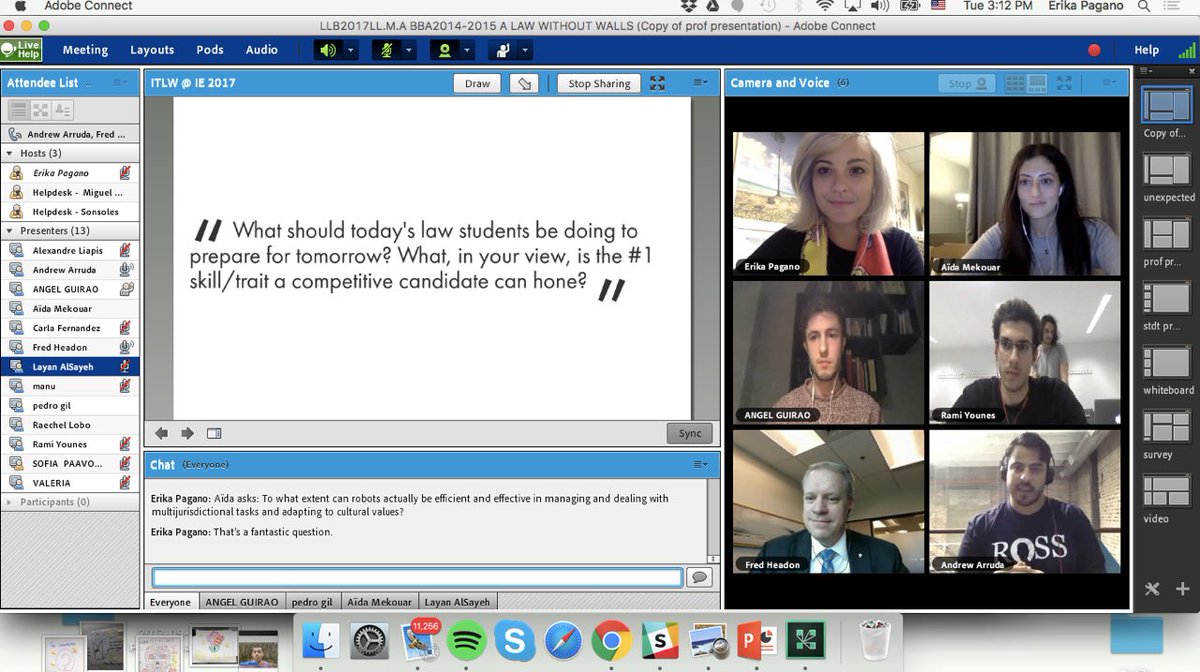Toggle the muted microphone button

(386, 50)
